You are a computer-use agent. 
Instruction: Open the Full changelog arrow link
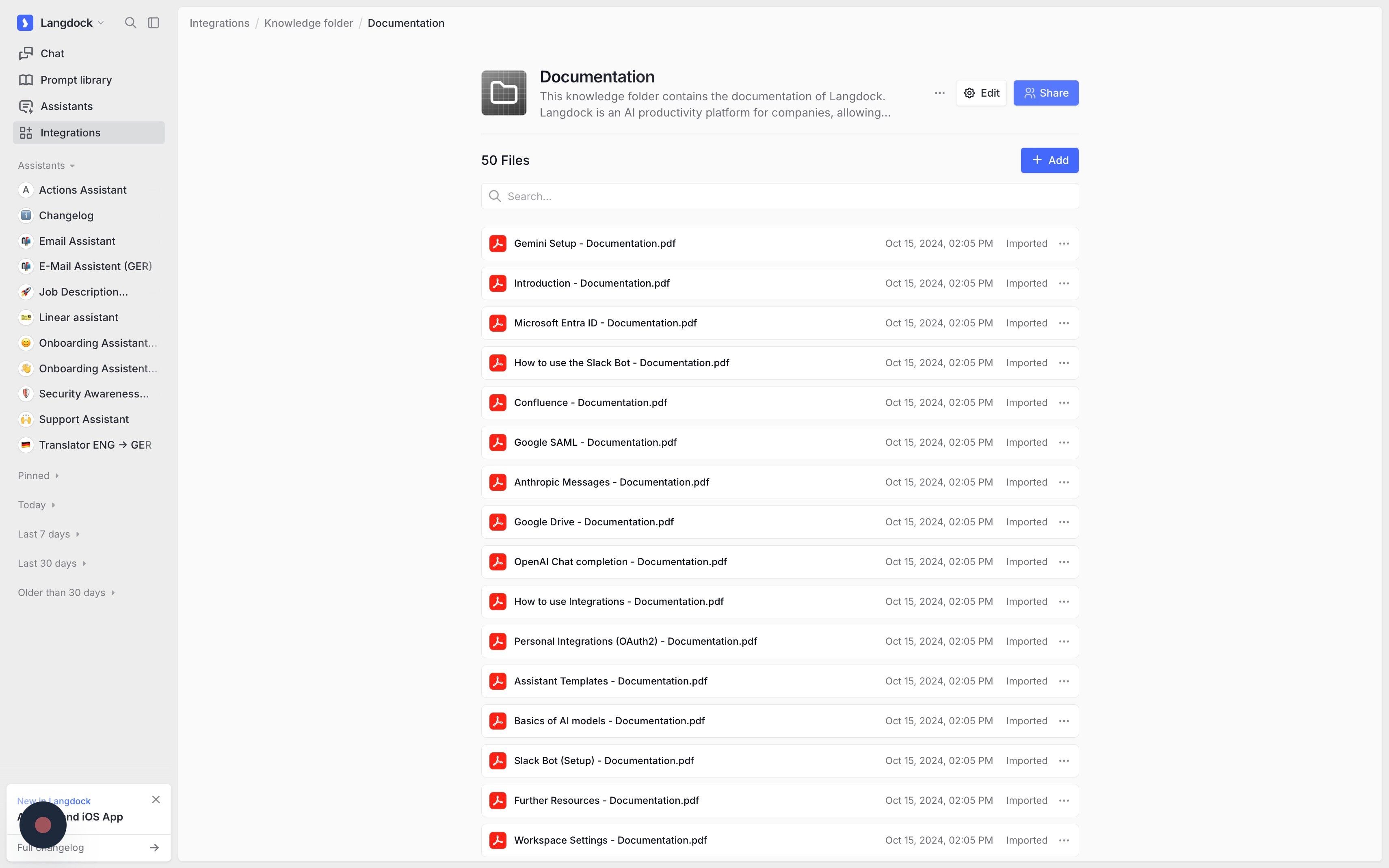coord(154,848)
